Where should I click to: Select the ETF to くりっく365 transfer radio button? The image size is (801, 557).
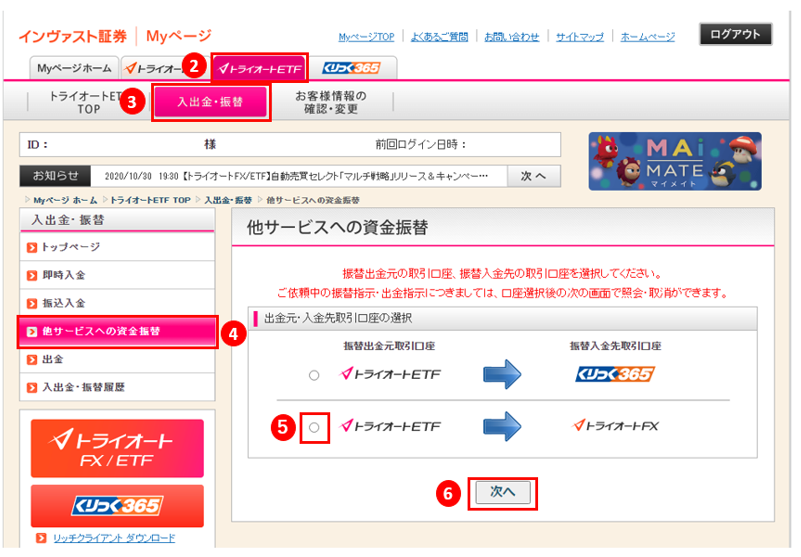(314, 376)
